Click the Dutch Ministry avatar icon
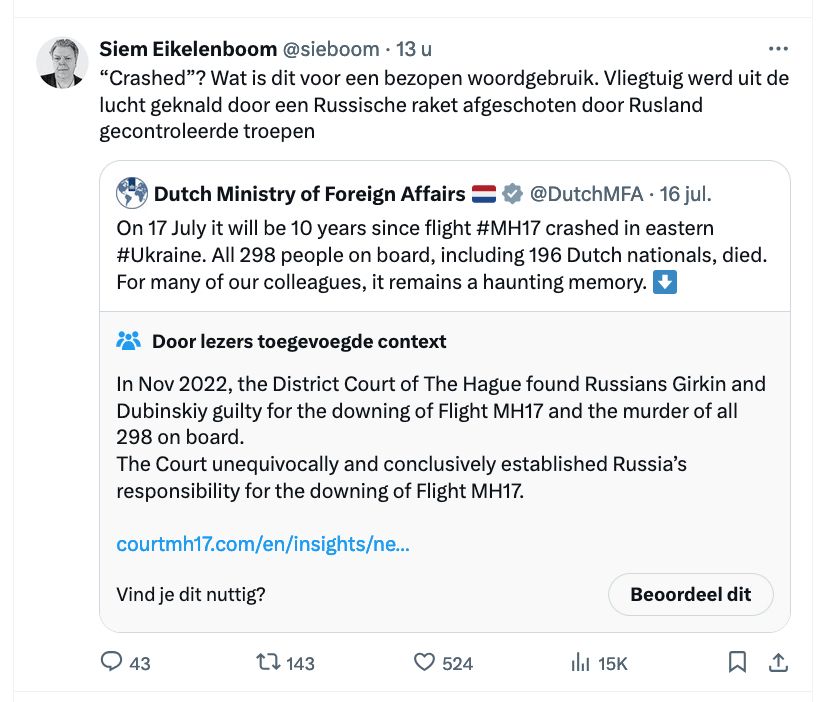Image resolution: width=826 pixels, height=702 pixels. 132,192
